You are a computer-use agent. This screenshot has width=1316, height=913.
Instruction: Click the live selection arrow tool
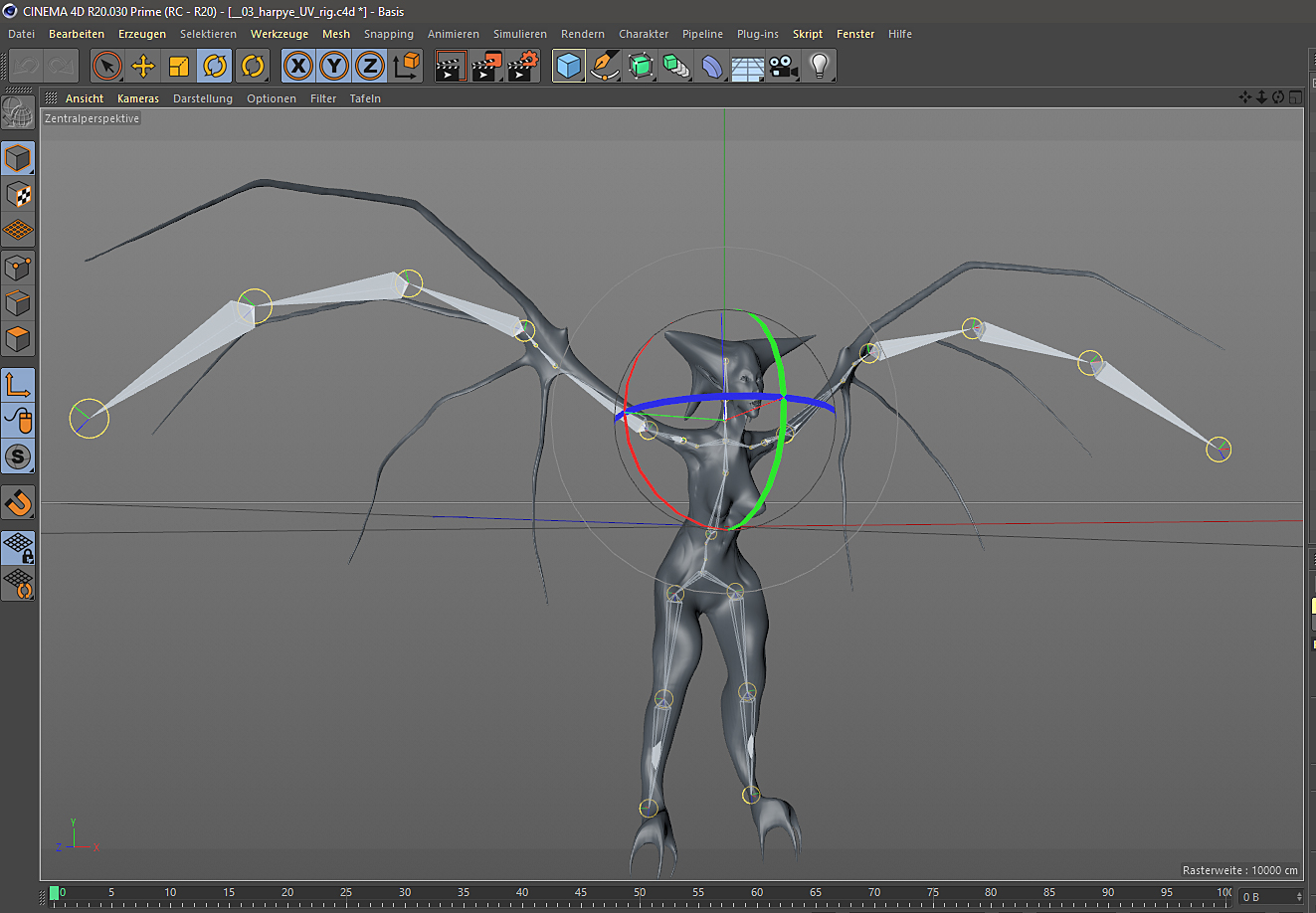[107, 67]
